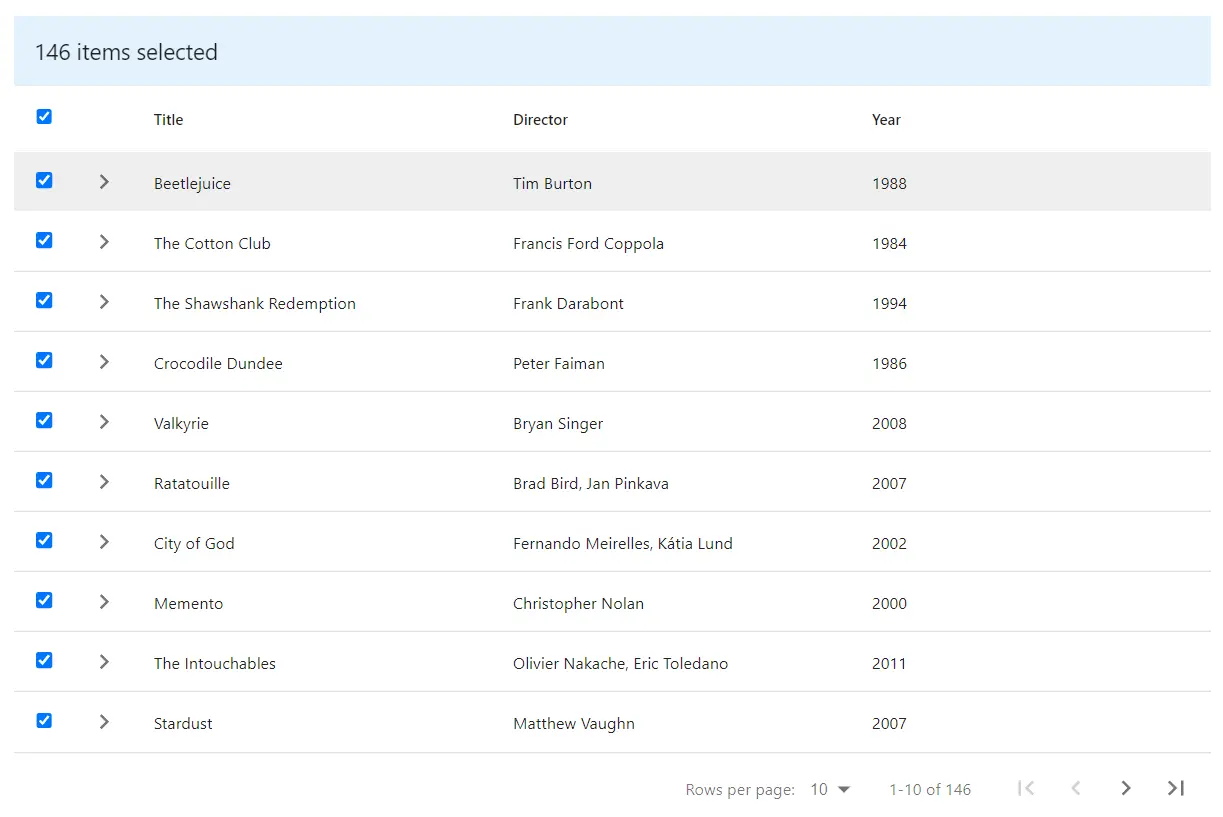The height and width of the screenshot is (817, 1223).
Task: Click the year 1994 cell
Action: (x=889, y=304)
